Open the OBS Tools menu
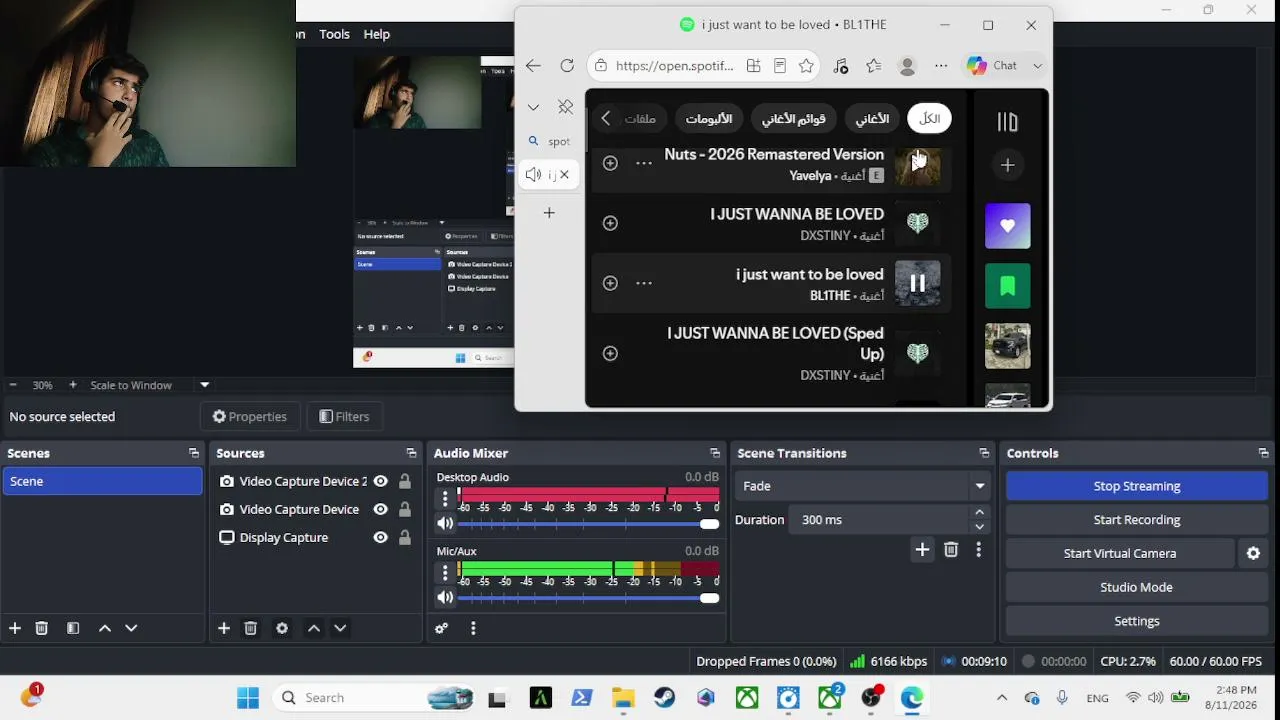1280x720 pixels. click(x=334, y=34)
